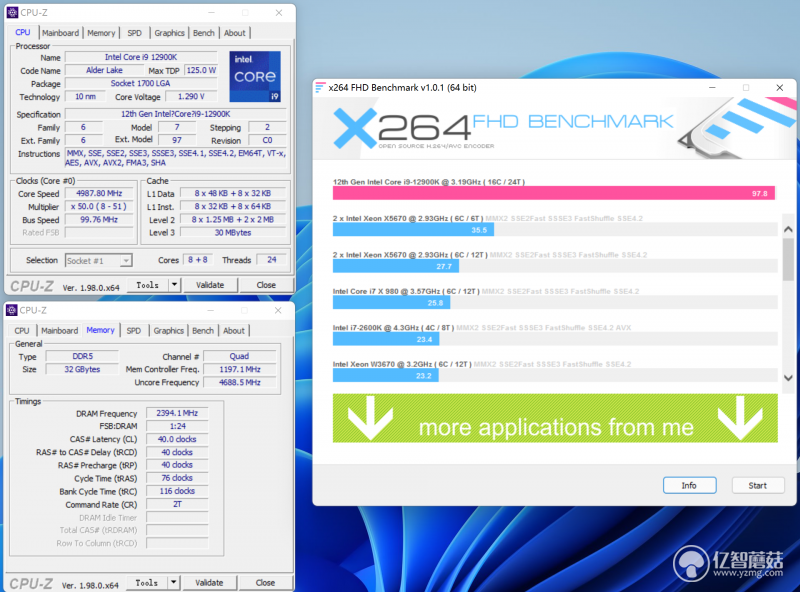Viewport: 800px width, 592px height.
Task: Click the Bus Speed value "99.76 MHz"
Action: point(99,220)
